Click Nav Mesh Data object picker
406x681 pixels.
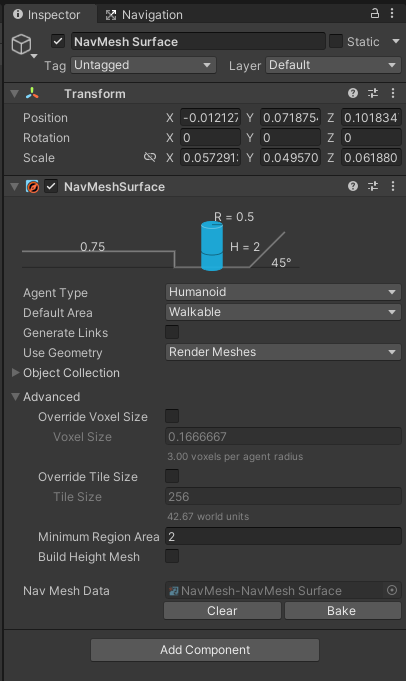coord(392,590)
